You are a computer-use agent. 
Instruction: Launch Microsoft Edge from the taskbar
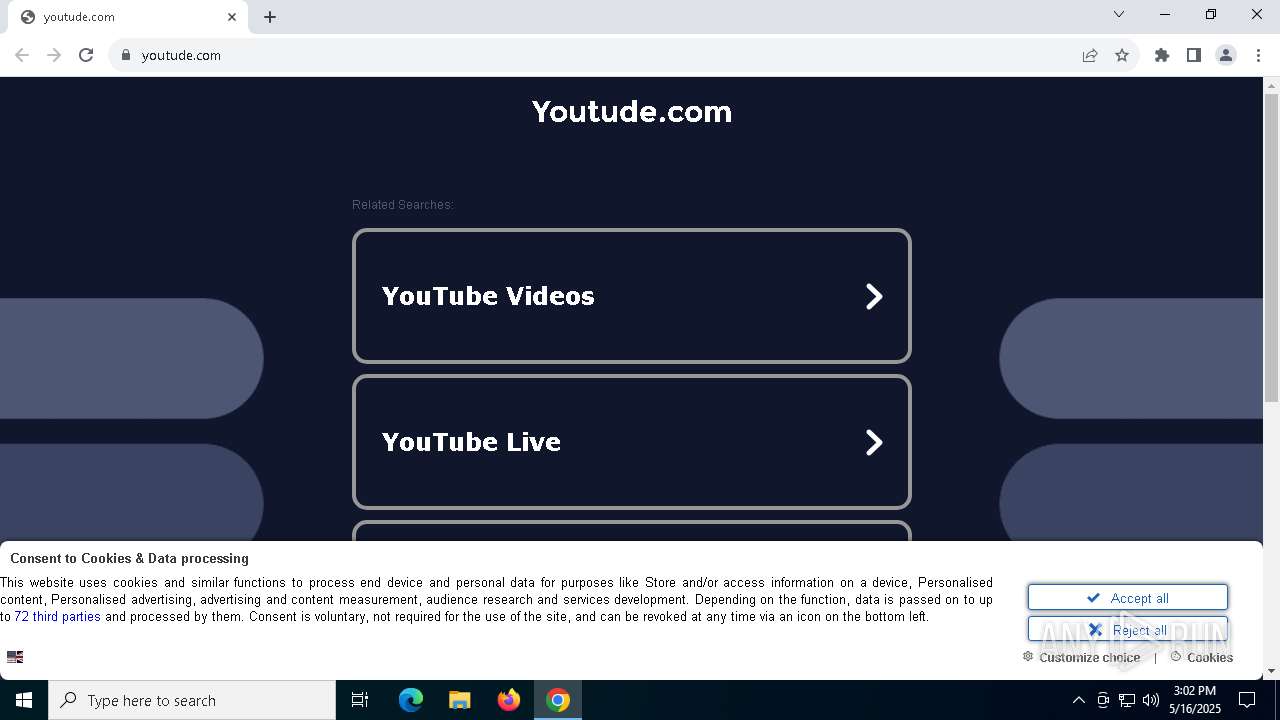click(x=411, y=700)
